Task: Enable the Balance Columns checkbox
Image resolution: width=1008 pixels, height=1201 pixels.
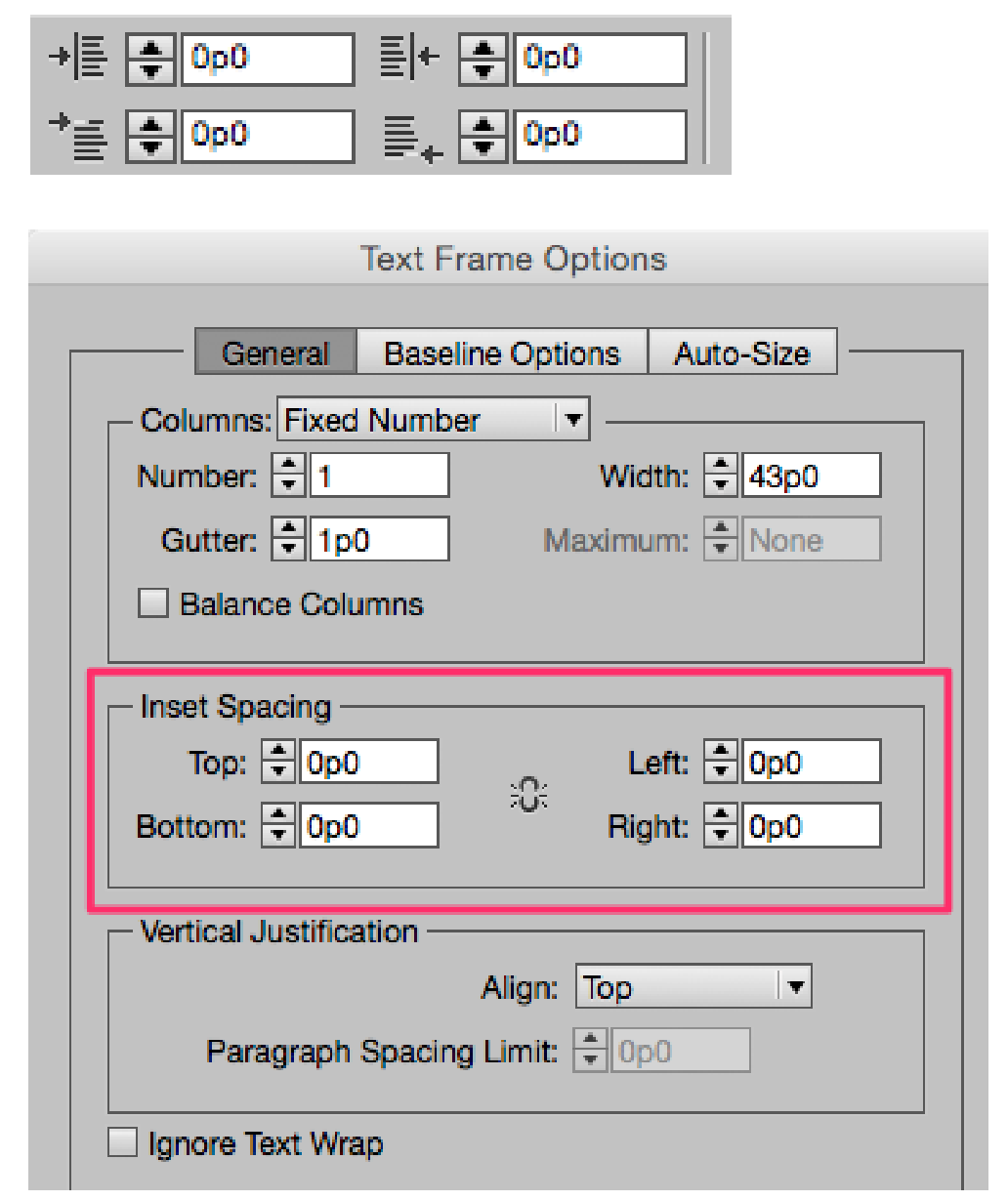Action: (153, 603)
